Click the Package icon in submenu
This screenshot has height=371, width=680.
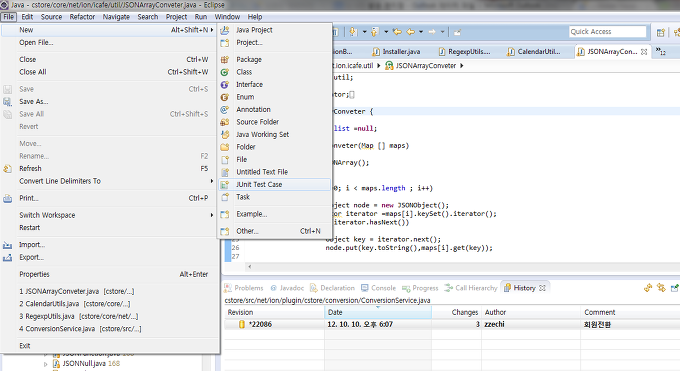tap(225, 59)
